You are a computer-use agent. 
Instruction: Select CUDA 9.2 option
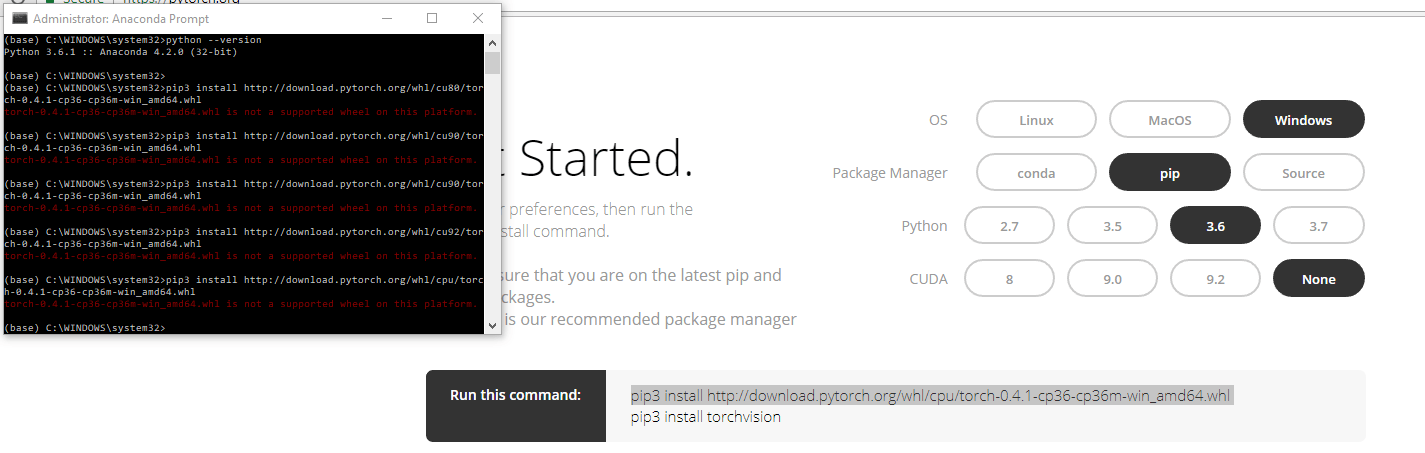click(1215, 279)
